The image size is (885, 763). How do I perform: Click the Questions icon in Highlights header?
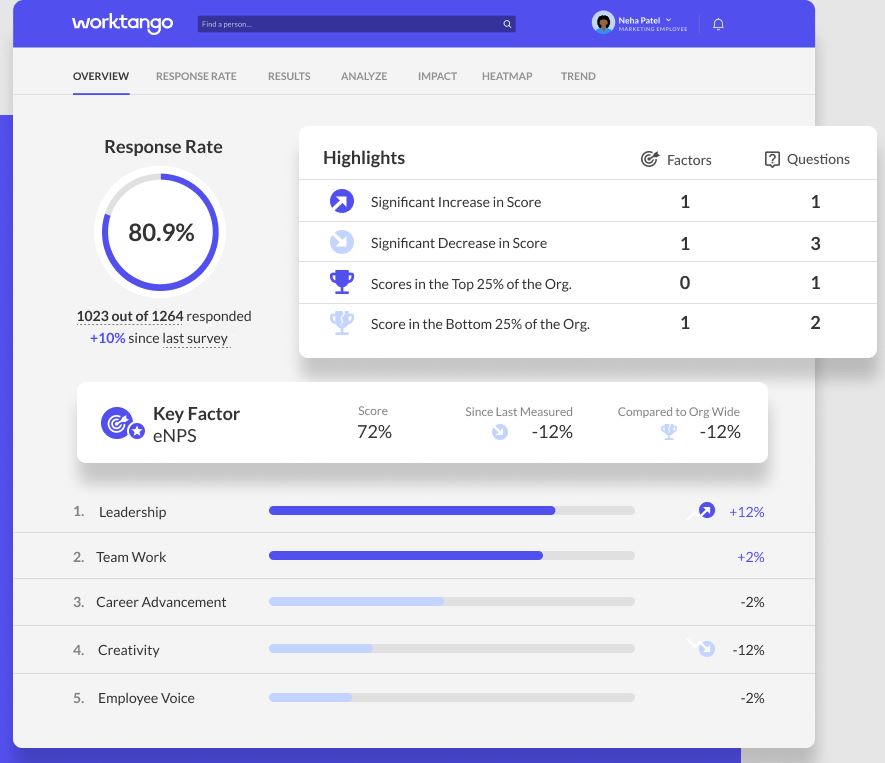tap(772, 159)
